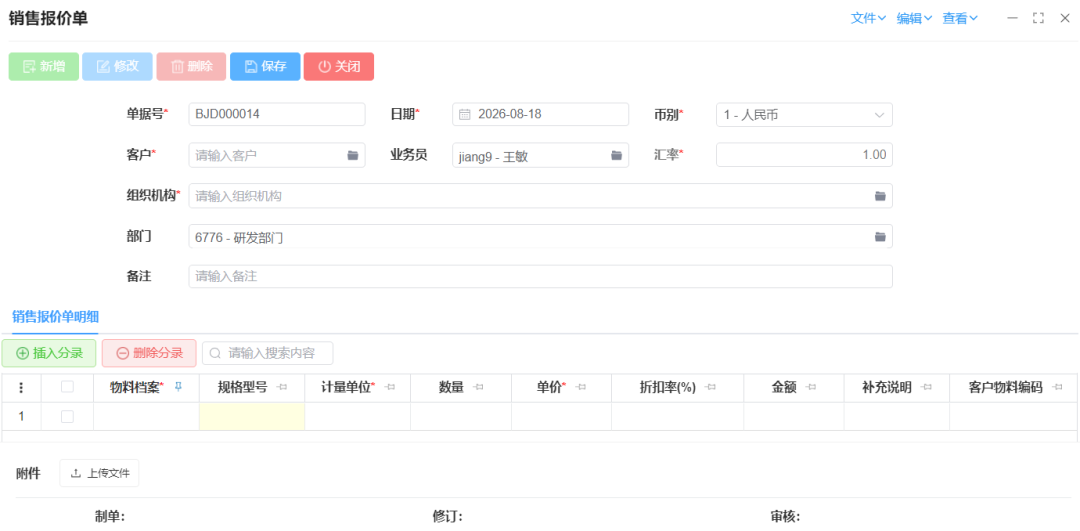Click the pin icon on 物料档案 column
The height and width of the screenshot is (531, 1080).
(x=178, y=387)
